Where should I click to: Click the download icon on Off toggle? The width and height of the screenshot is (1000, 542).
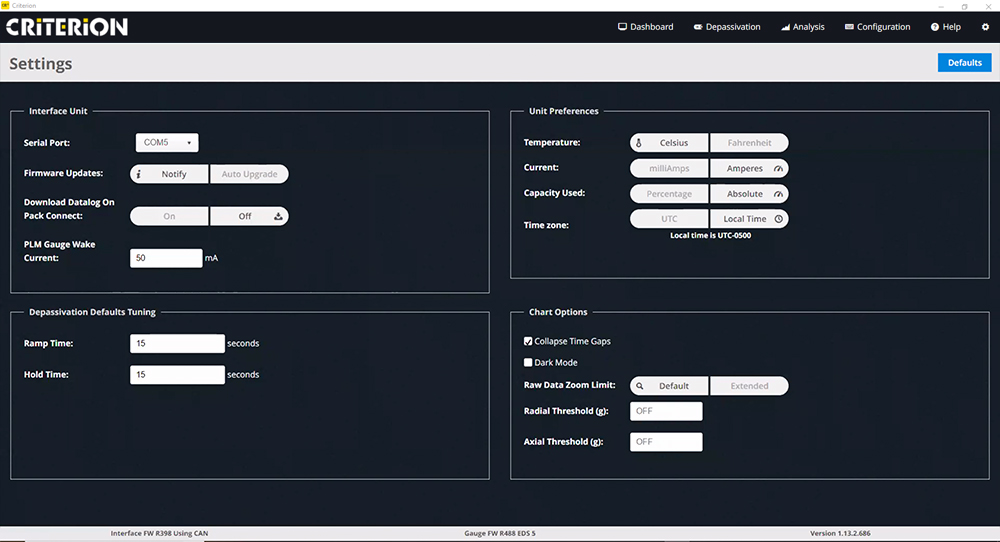pos(279,216)
